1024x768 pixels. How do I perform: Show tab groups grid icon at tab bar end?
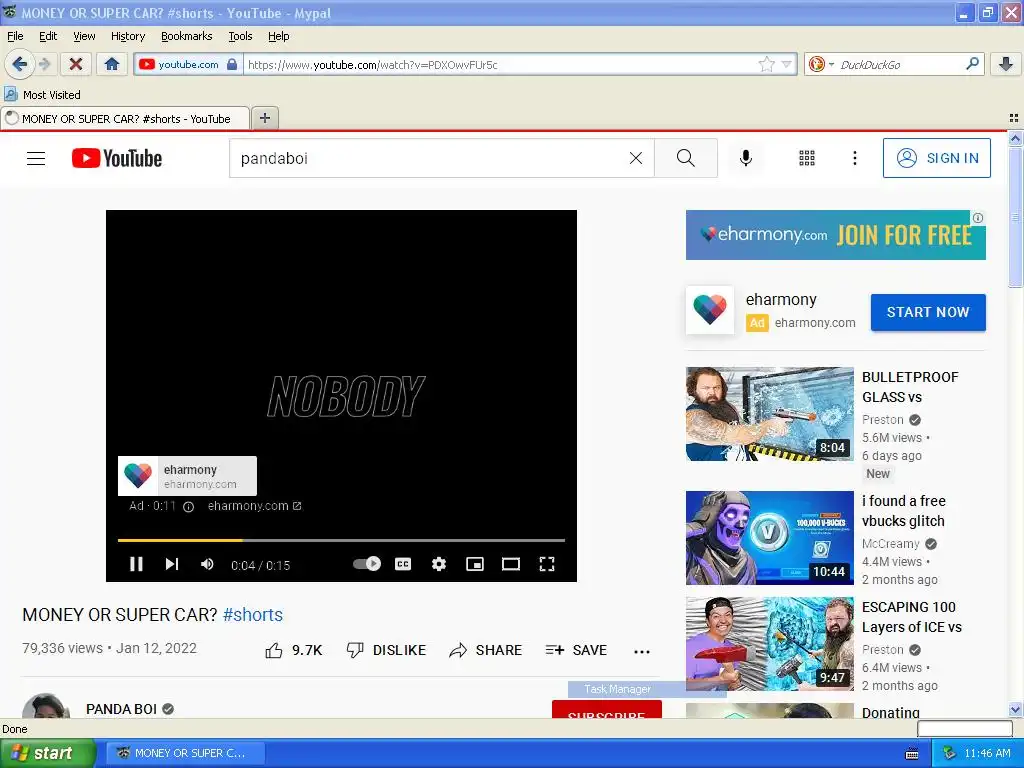coord(1014,118)
